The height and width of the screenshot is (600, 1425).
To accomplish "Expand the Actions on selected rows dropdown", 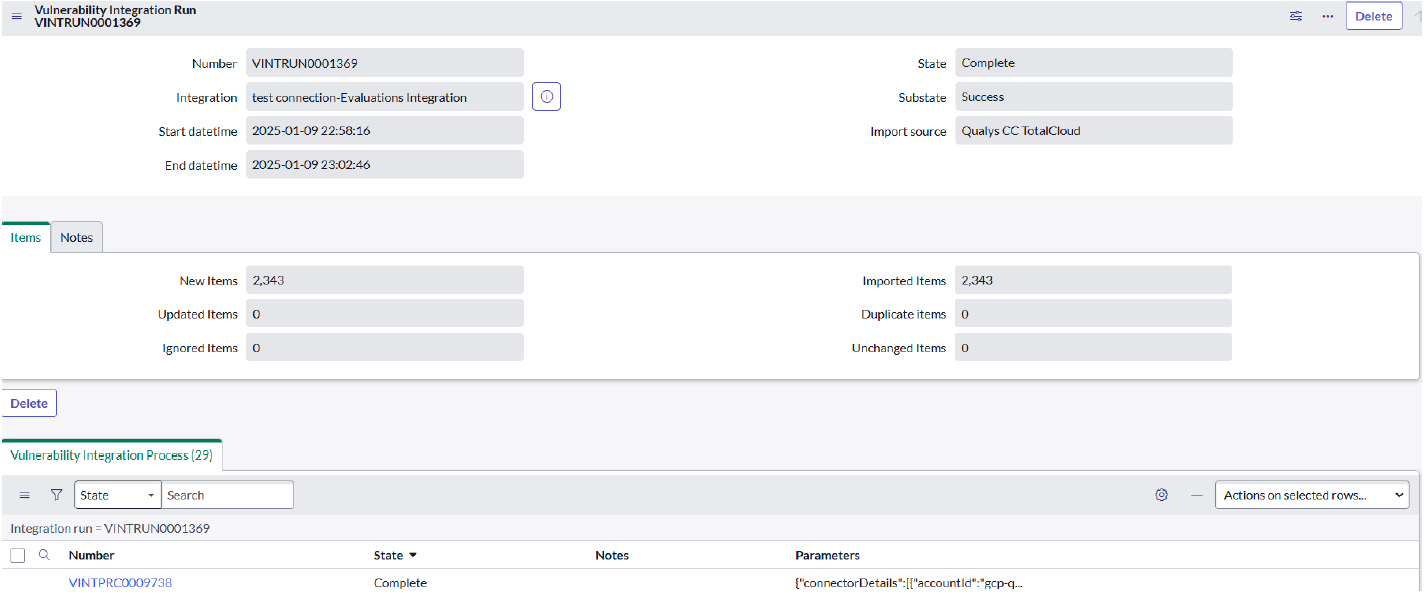I will click(x=1311, y=495).
